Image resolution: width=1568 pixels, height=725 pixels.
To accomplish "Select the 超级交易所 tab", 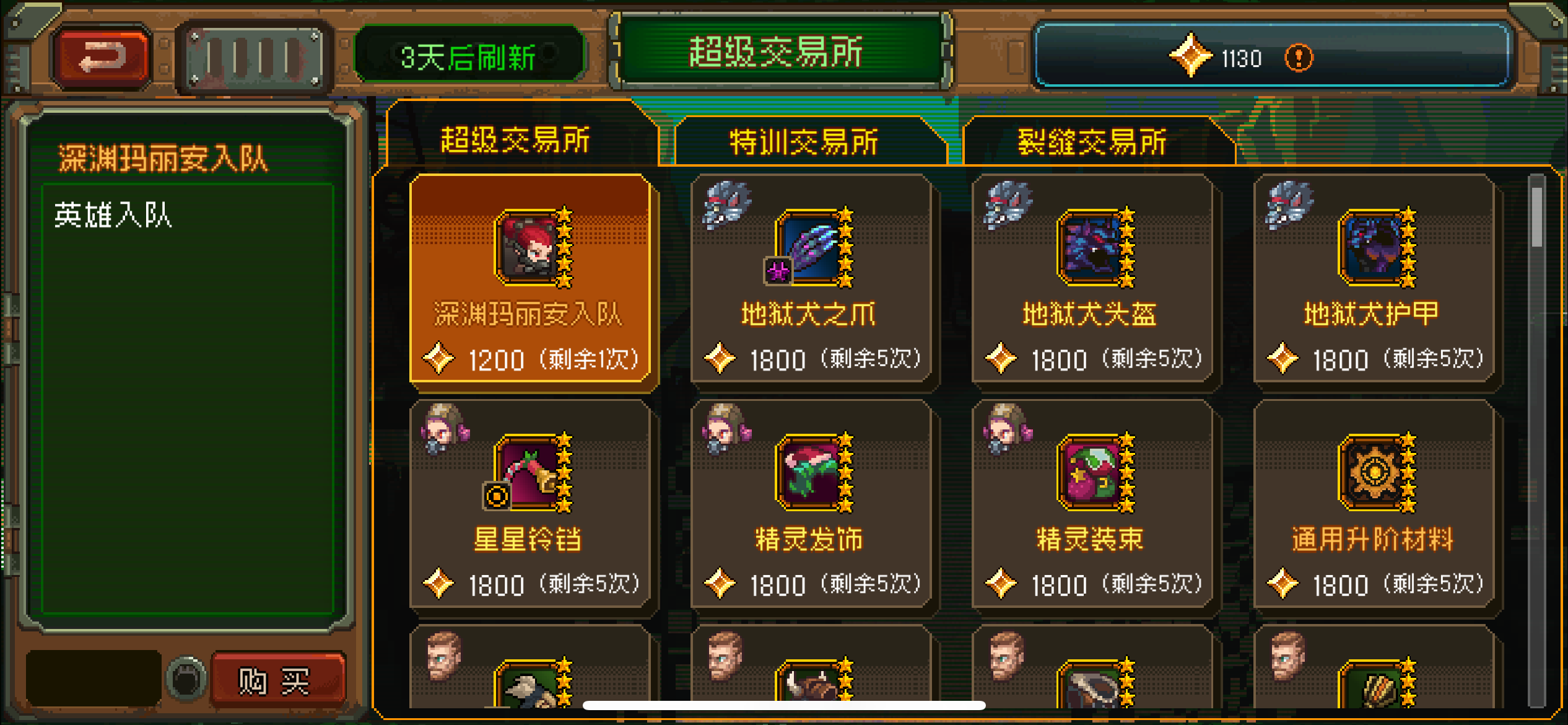I will pos(515,139).
